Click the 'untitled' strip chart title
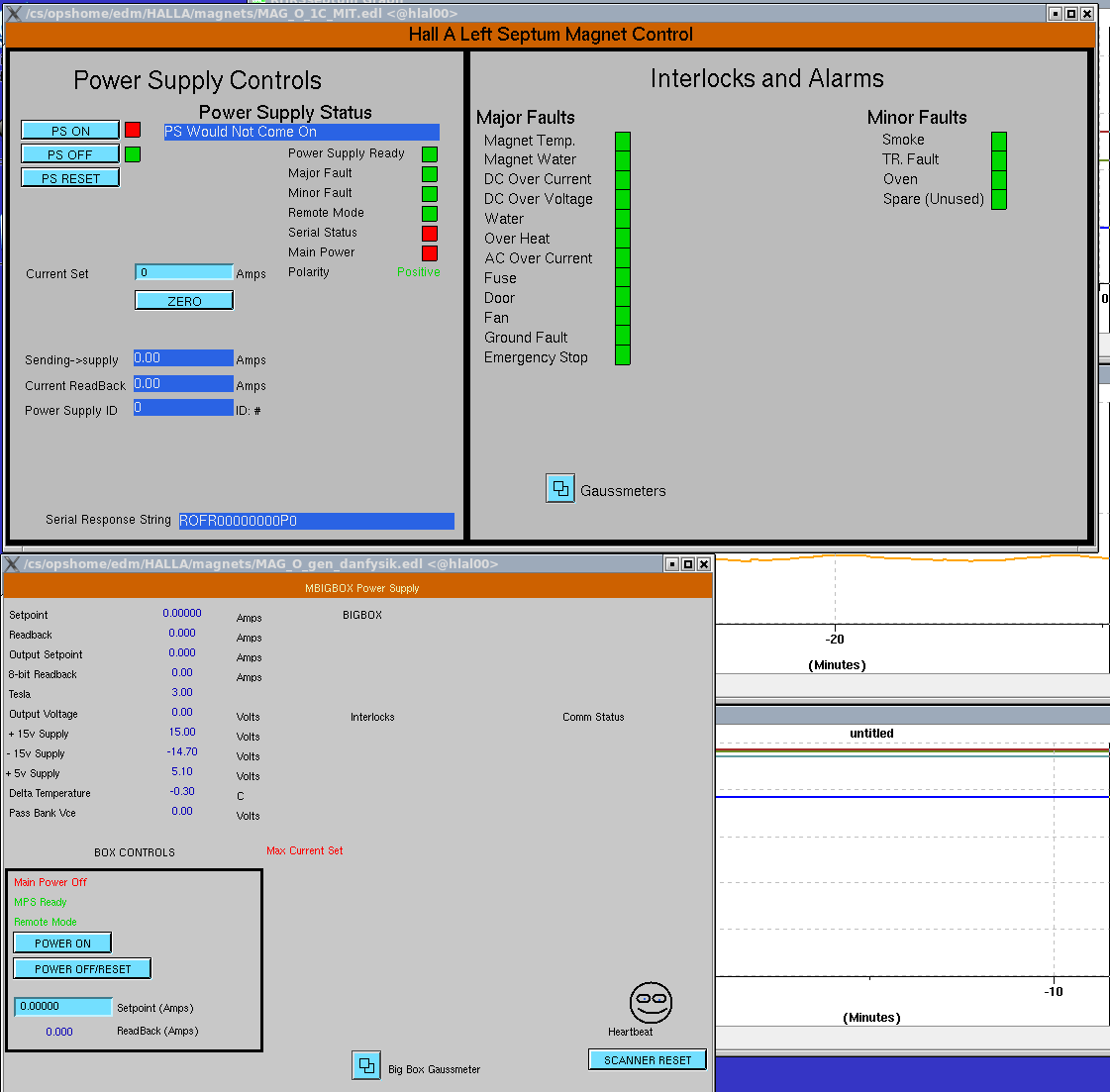Image resolution: width=1110 pixels, height=1092 pixels. click(871, 734)
